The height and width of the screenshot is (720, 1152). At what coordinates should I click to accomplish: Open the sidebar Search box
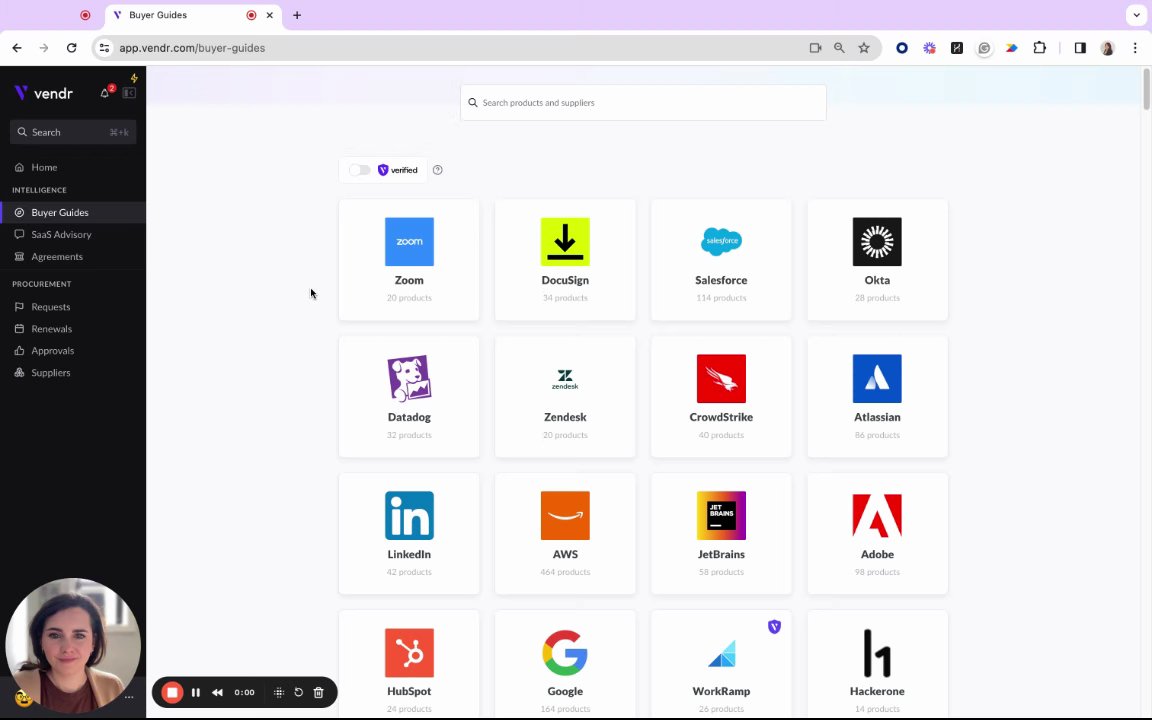73,132
